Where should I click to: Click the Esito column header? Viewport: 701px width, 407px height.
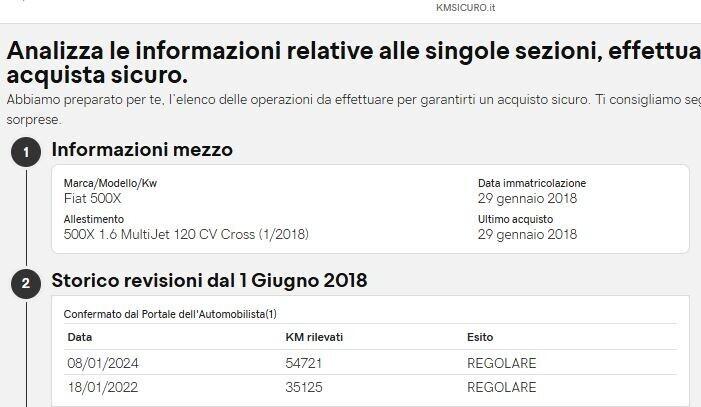pyautogui.click(x=480, y=337)
